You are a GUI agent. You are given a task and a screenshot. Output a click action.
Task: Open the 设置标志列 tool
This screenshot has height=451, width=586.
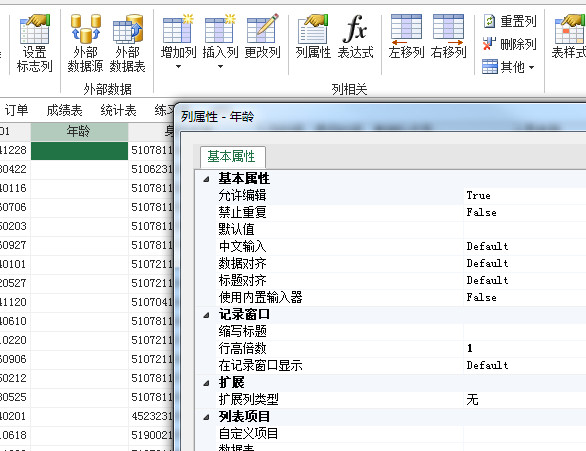point(34,44)
